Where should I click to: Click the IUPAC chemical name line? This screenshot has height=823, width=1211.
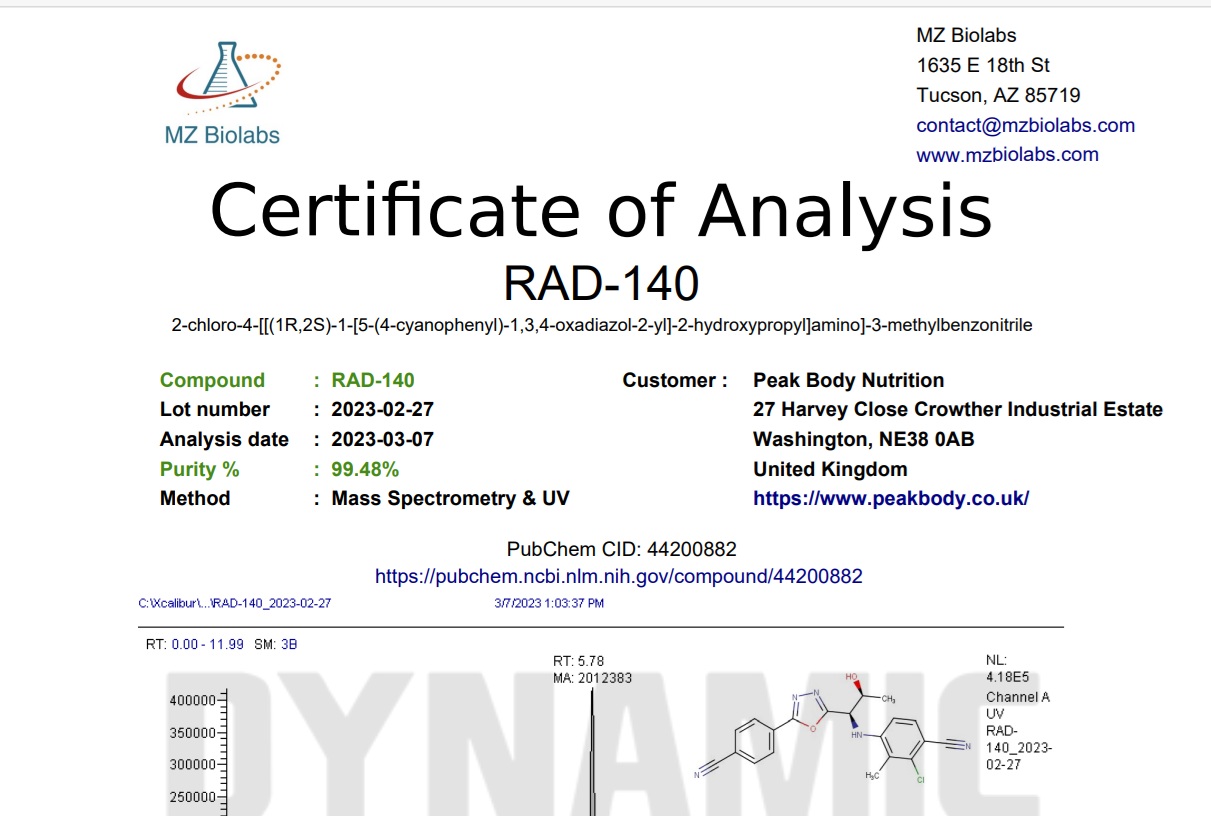coord(602,325)
